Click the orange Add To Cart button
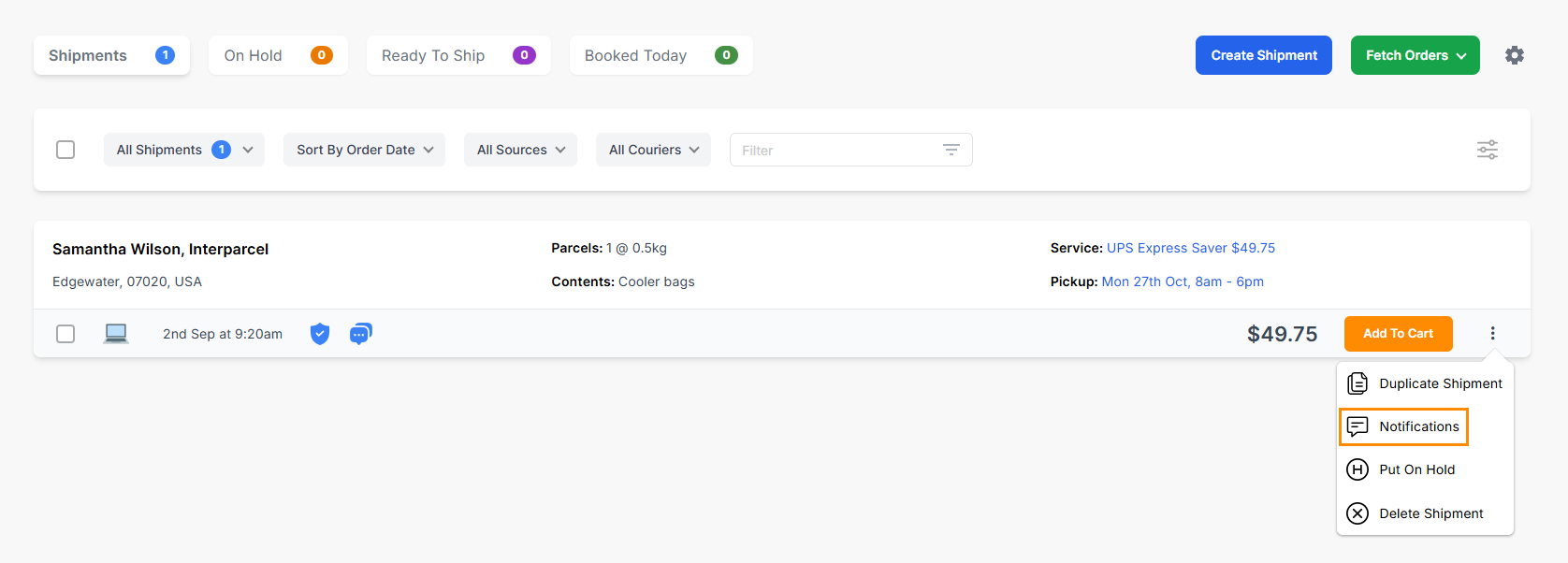This screenshot has height=563, width=1568. [1398, 334]
